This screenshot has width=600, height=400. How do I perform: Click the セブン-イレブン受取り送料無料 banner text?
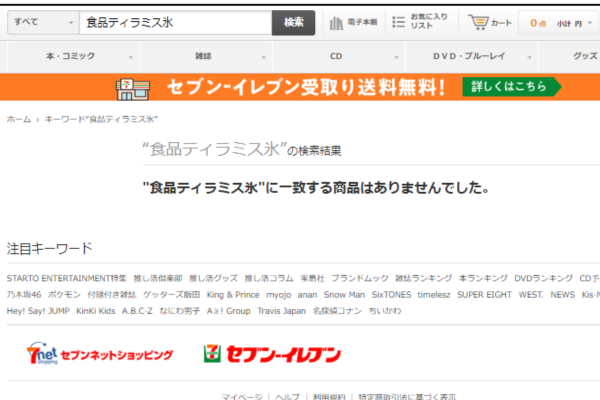[x=306, y=87]
